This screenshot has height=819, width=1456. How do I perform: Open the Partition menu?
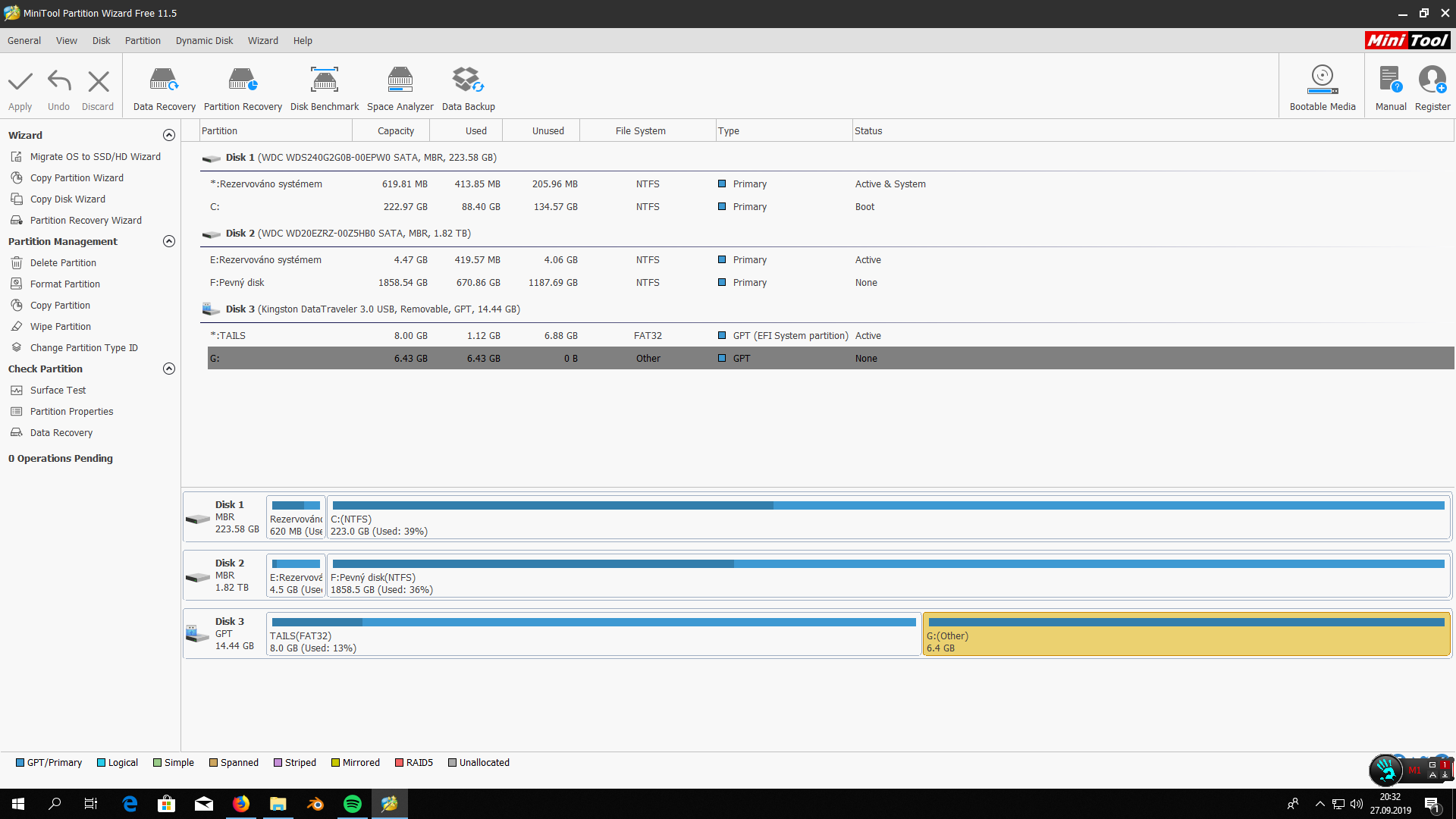pos(143,41)
